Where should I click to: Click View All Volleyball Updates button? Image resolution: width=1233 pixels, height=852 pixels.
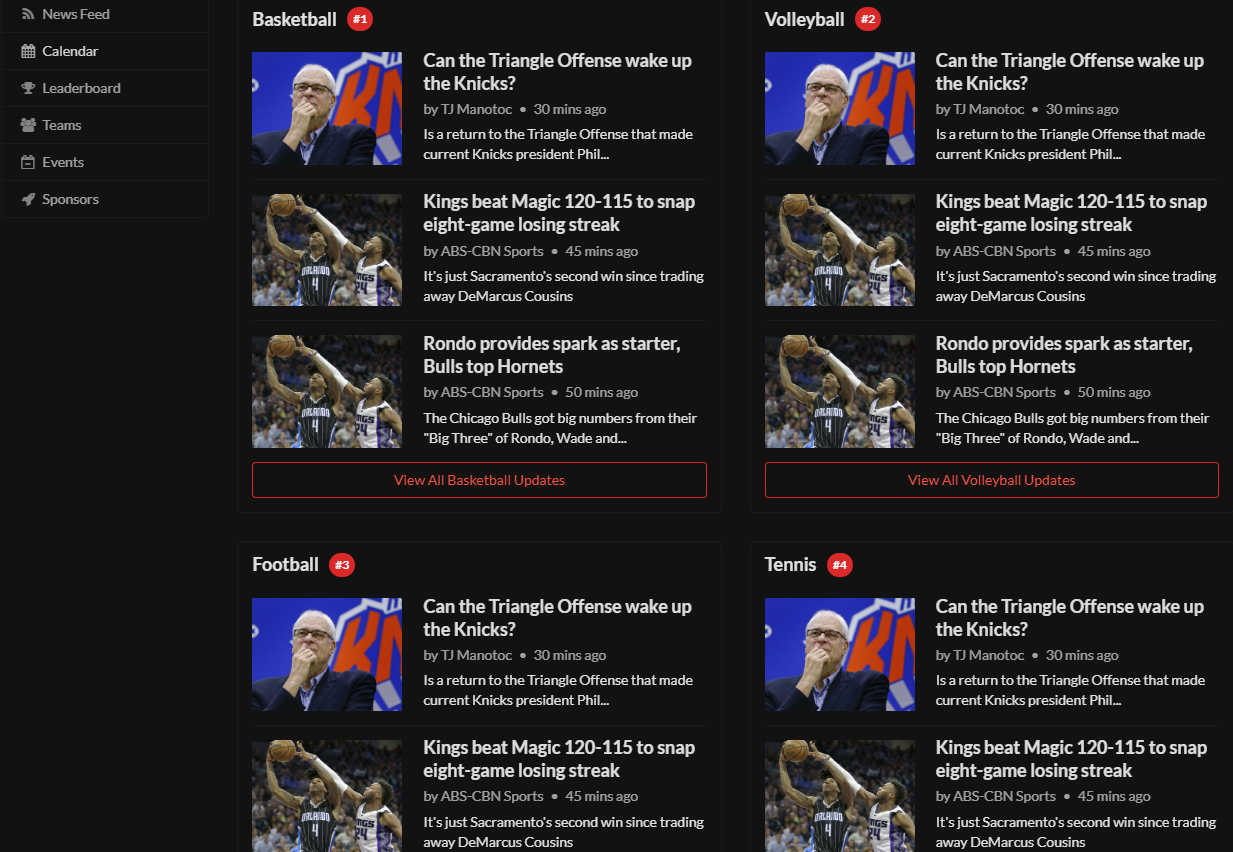[x=991, y=480]
